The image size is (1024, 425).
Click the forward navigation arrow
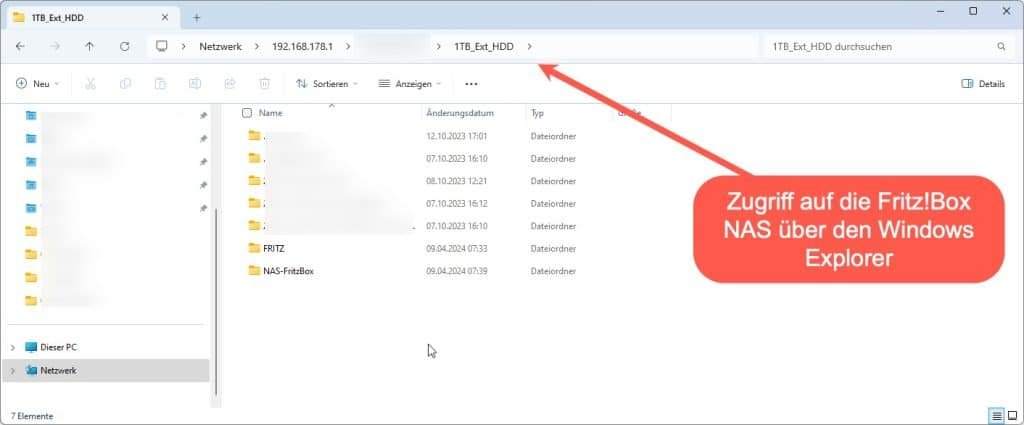tap(55, 46)
